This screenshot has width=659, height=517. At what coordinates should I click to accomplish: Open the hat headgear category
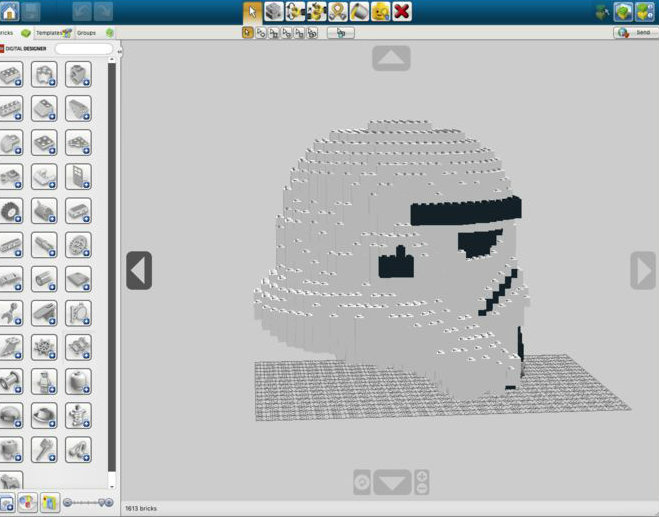[44, 416]
